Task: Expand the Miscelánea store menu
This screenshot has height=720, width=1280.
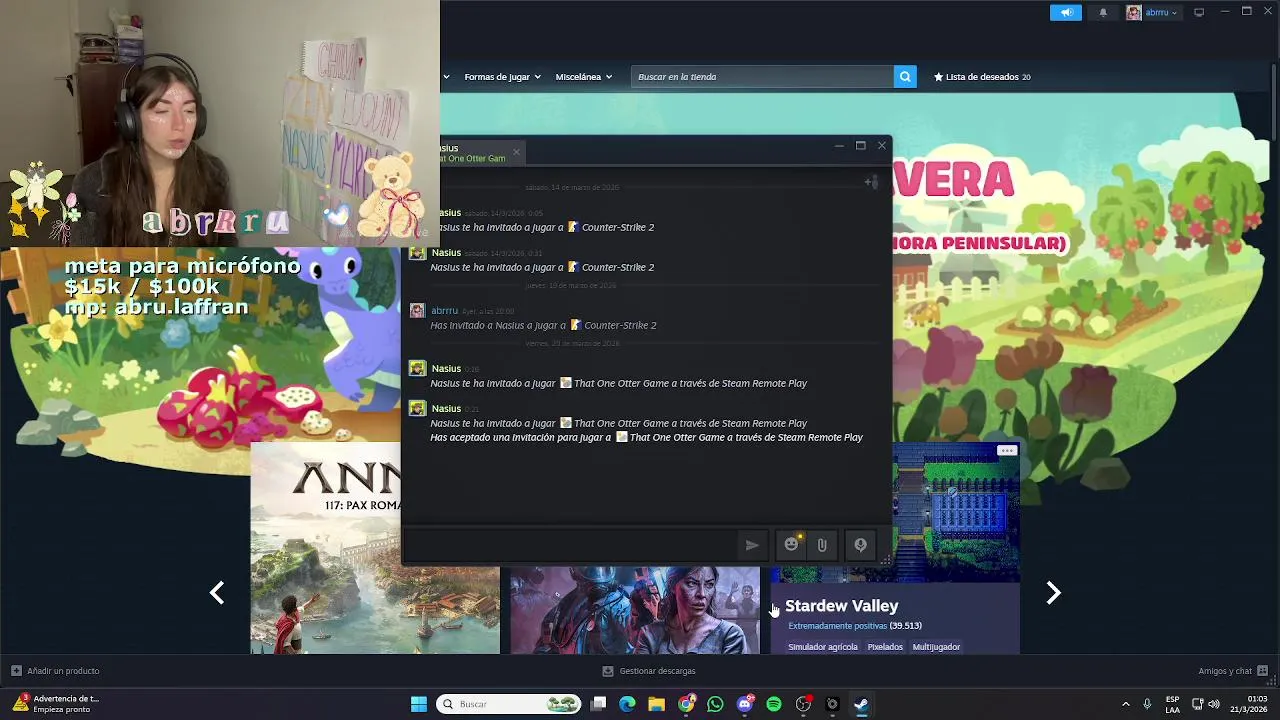Action: click(x=583, y=77)
